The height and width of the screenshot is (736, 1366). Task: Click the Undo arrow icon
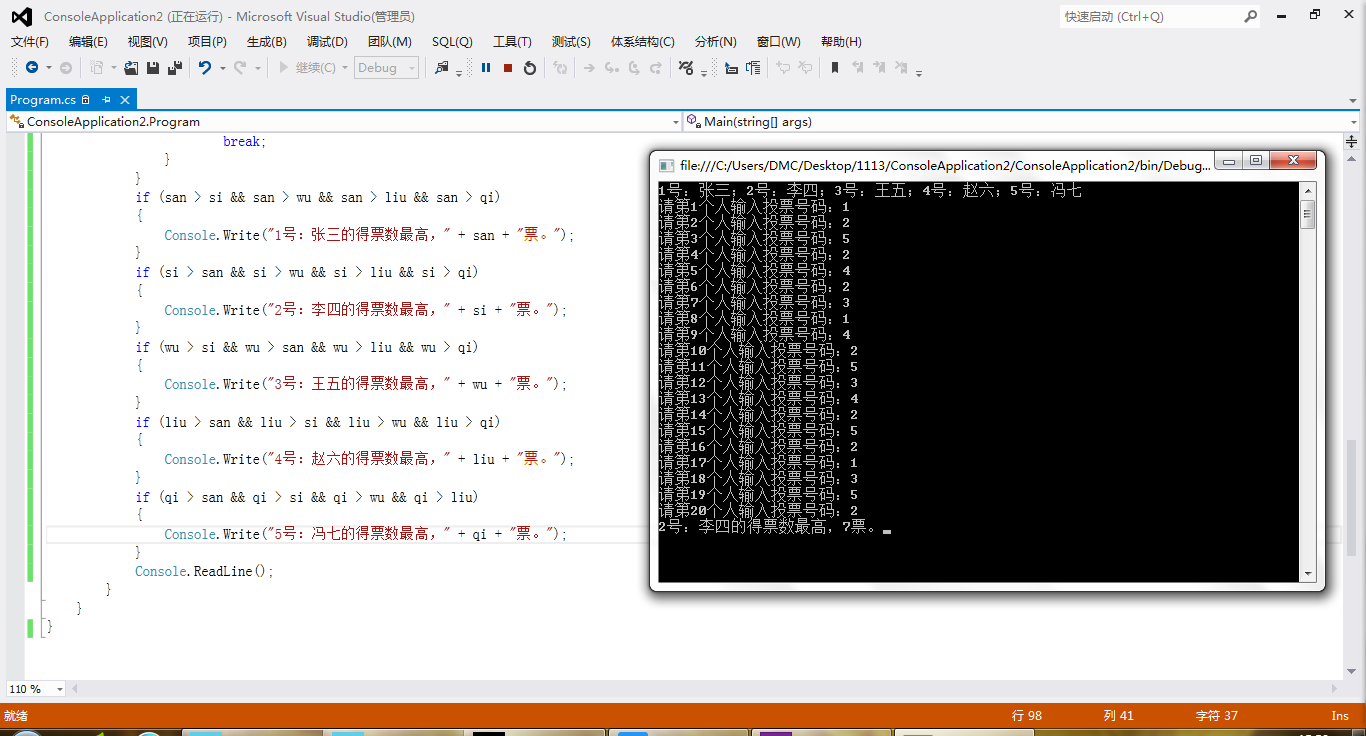[x=205, y=68]
